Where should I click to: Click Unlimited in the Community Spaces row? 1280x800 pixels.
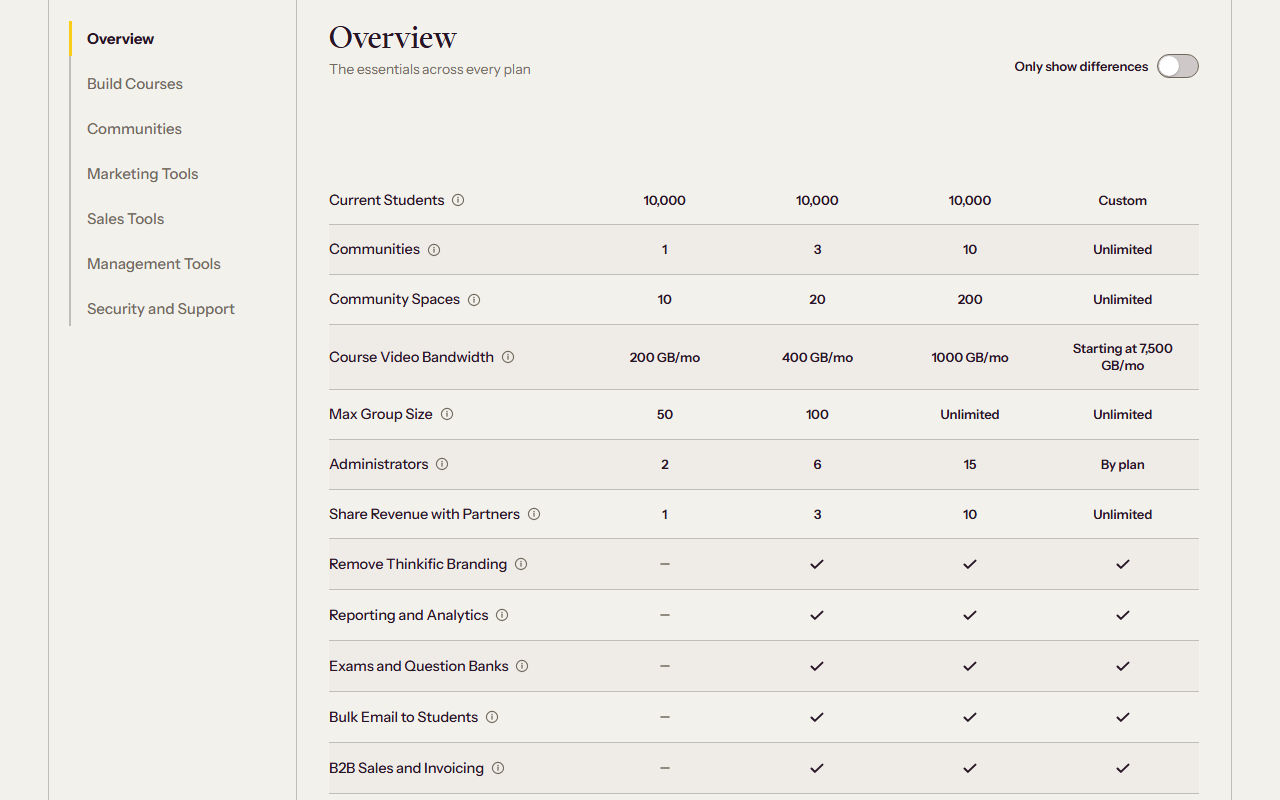click(1123, 300)
